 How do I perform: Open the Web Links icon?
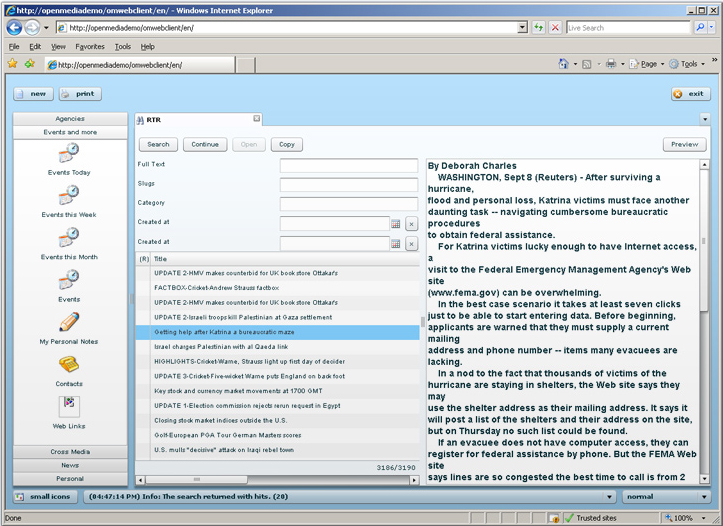pyautogui.click(x=68, y=406)
